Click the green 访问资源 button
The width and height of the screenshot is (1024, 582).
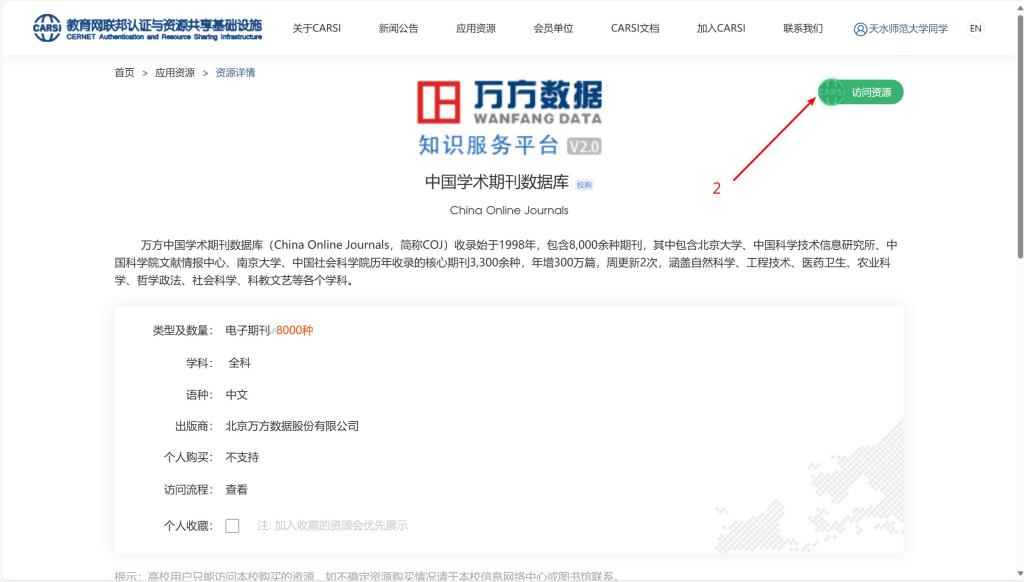[861, 92]
